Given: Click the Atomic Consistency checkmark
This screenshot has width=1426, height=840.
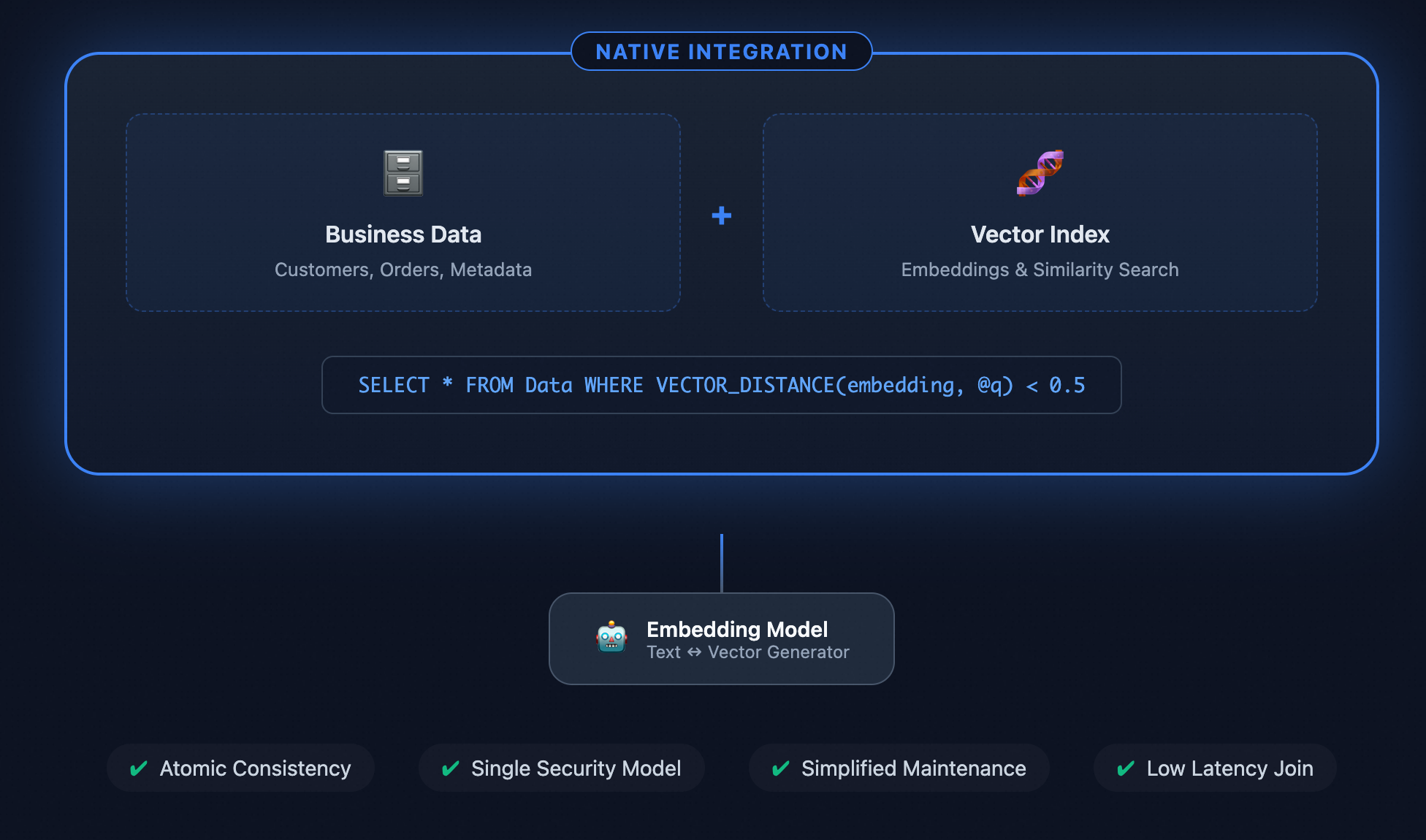Looking at the screenshot, I should point(139,768).
